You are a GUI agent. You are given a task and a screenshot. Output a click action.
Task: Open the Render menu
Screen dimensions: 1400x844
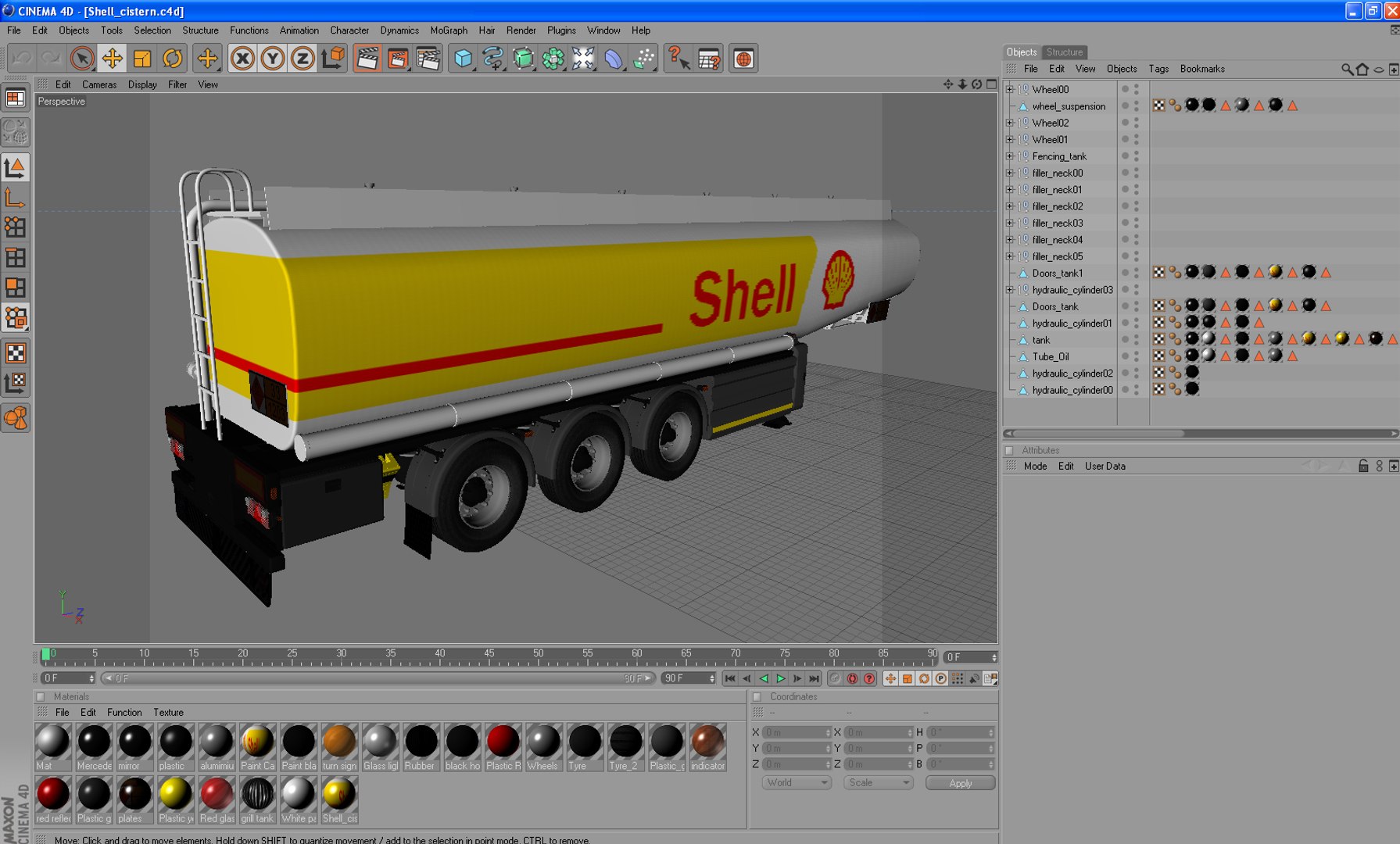(x=521, y=30)
